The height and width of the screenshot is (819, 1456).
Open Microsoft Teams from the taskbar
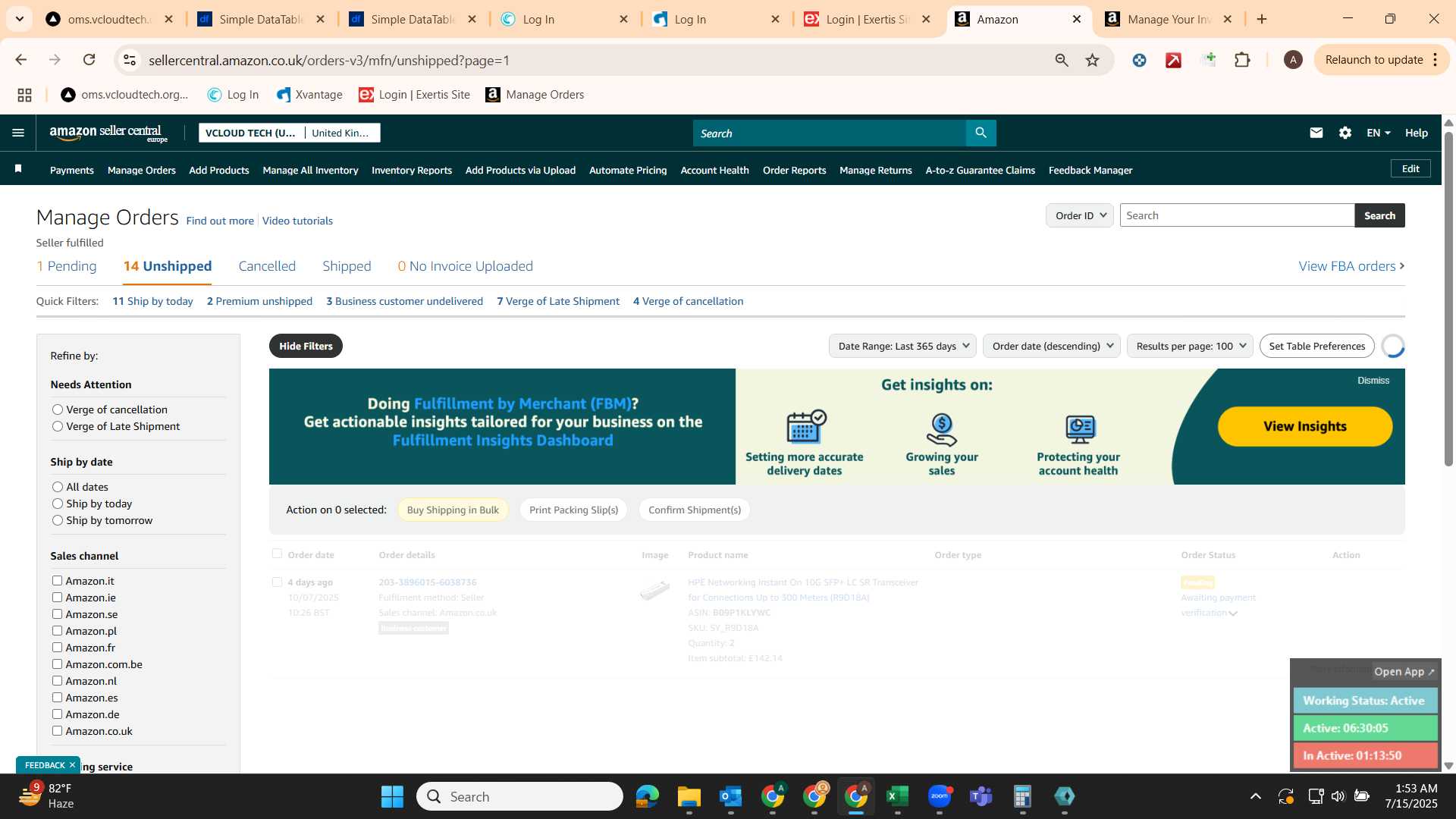click(981, 796)
